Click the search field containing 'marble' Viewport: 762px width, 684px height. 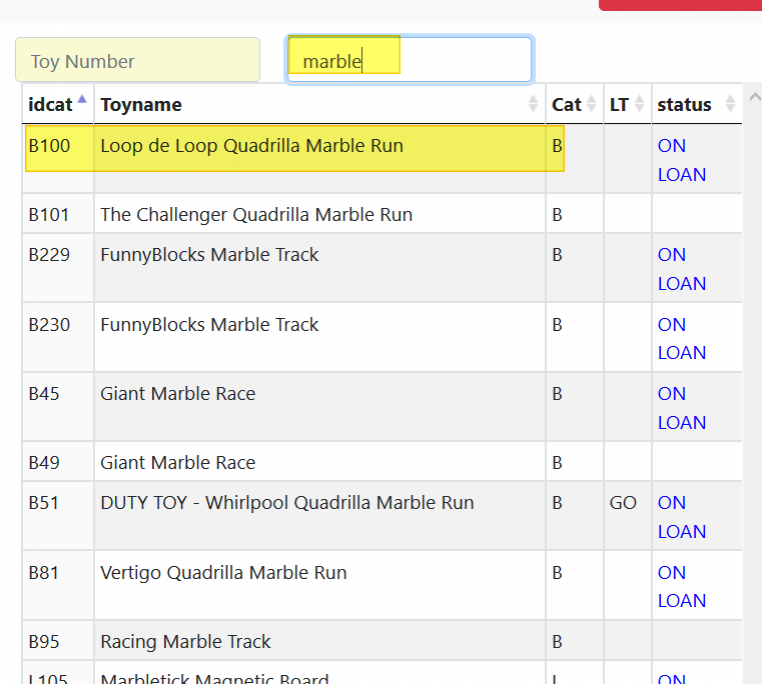410,61
